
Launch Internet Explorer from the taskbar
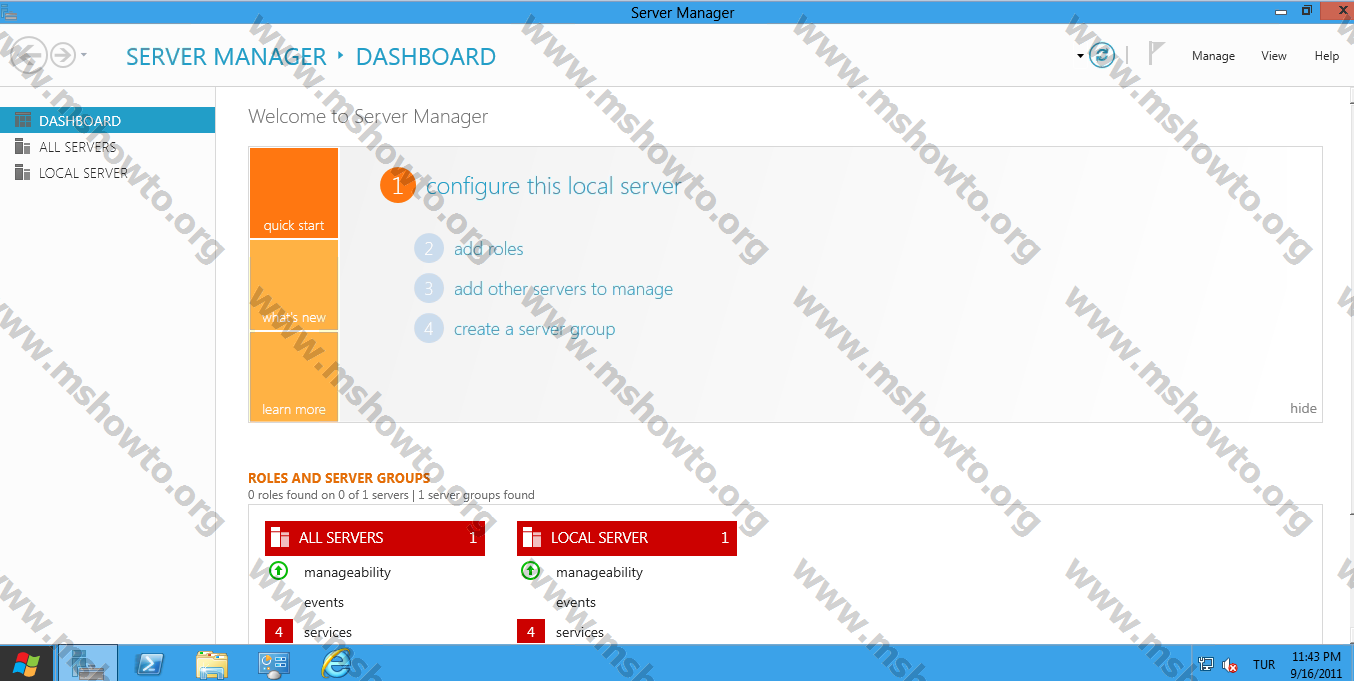click(337, 663)
